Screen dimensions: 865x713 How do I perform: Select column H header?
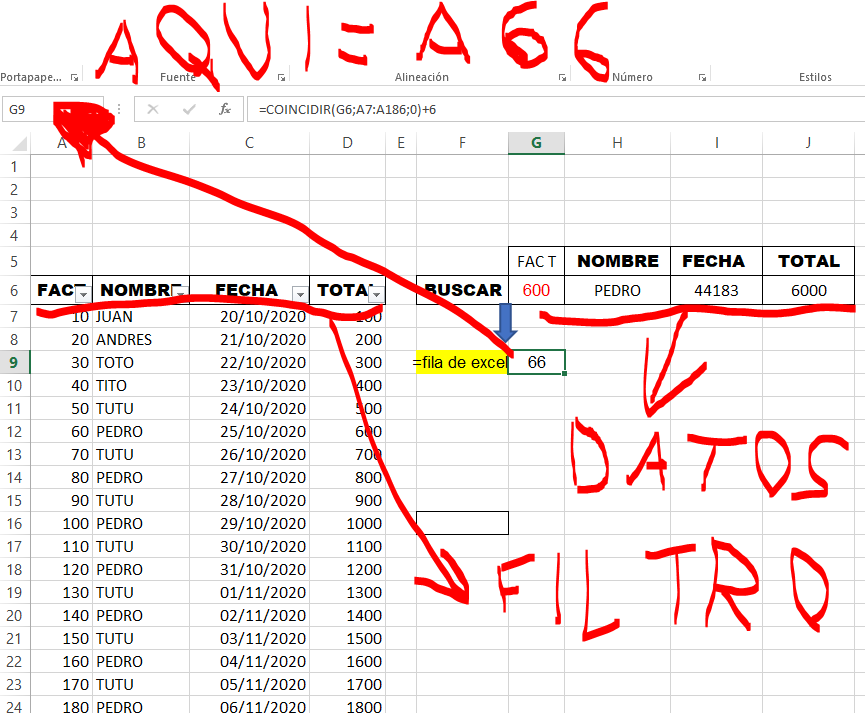tap(617, 143)
